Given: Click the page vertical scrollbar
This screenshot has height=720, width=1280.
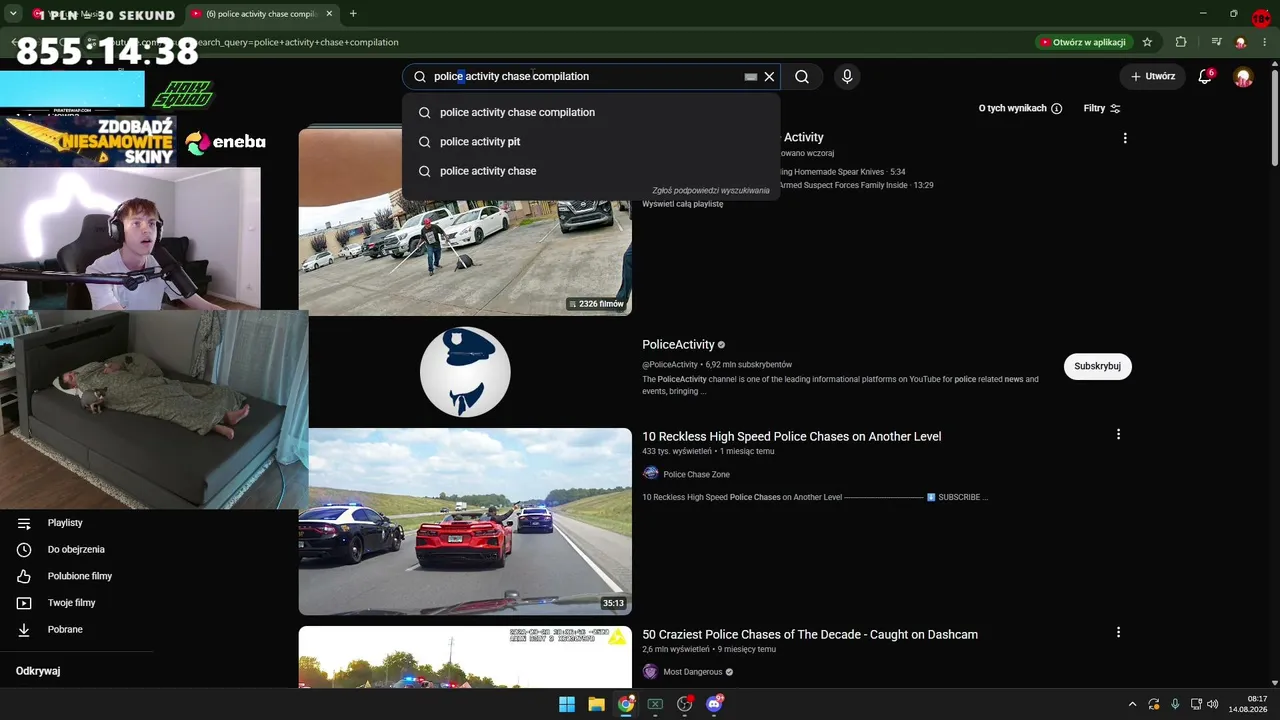Looking at the screenshot, I should 1274,118.
